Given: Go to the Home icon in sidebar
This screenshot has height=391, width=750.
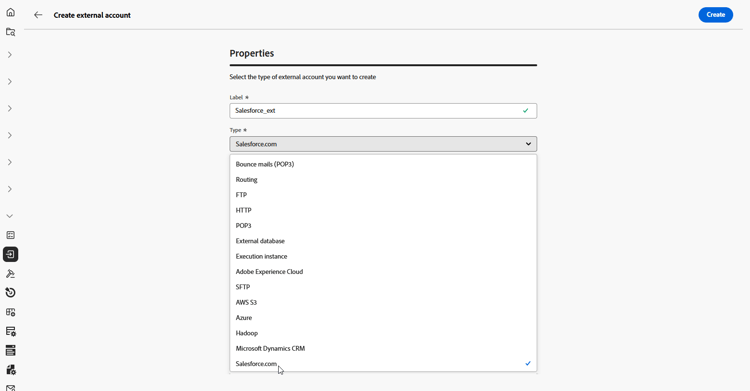Looking at the screenshot, I should point(11,12).
